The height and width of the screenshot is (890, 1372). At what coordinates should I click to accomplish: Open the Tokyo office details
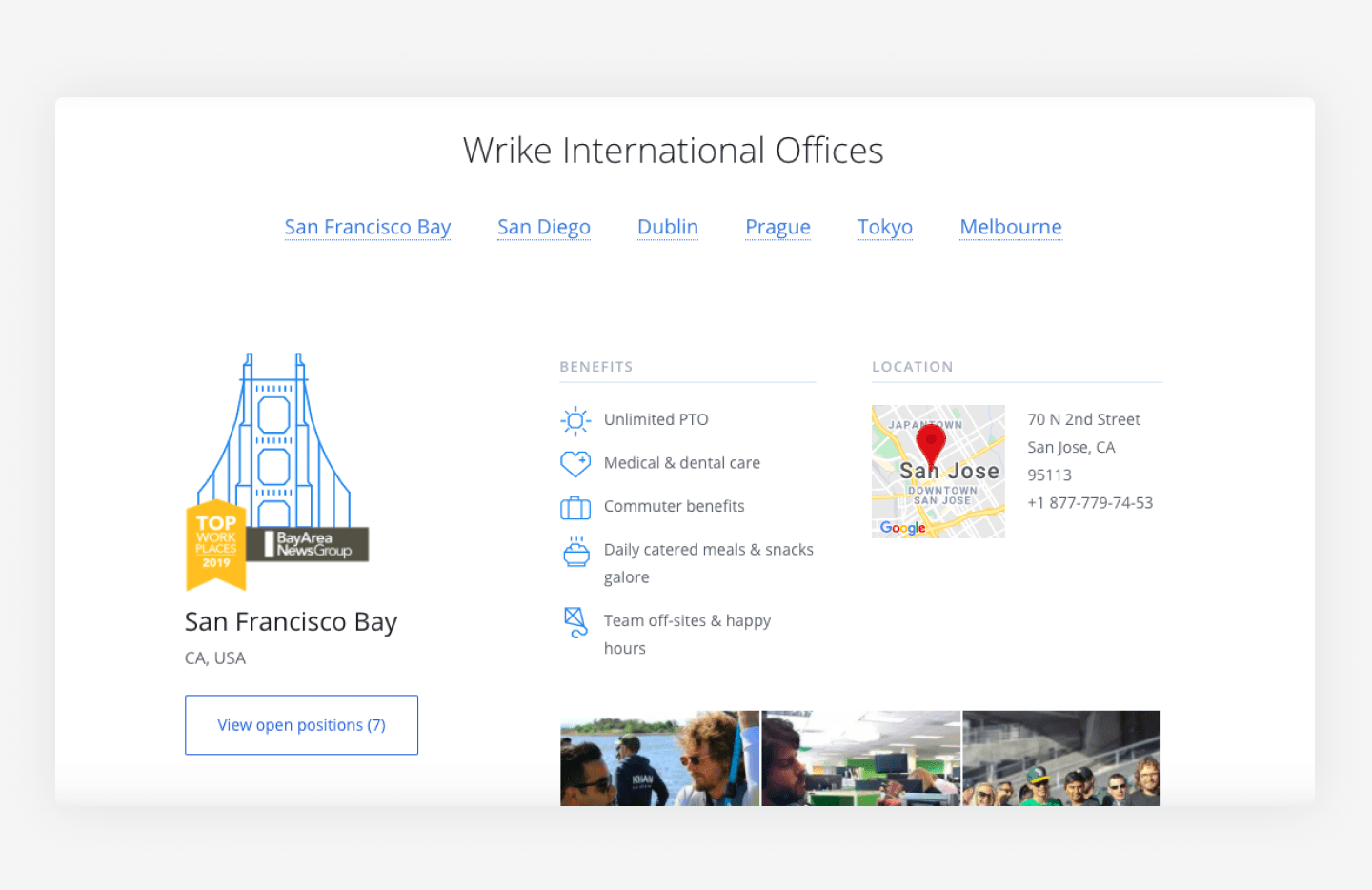click(x=884, y=227)
